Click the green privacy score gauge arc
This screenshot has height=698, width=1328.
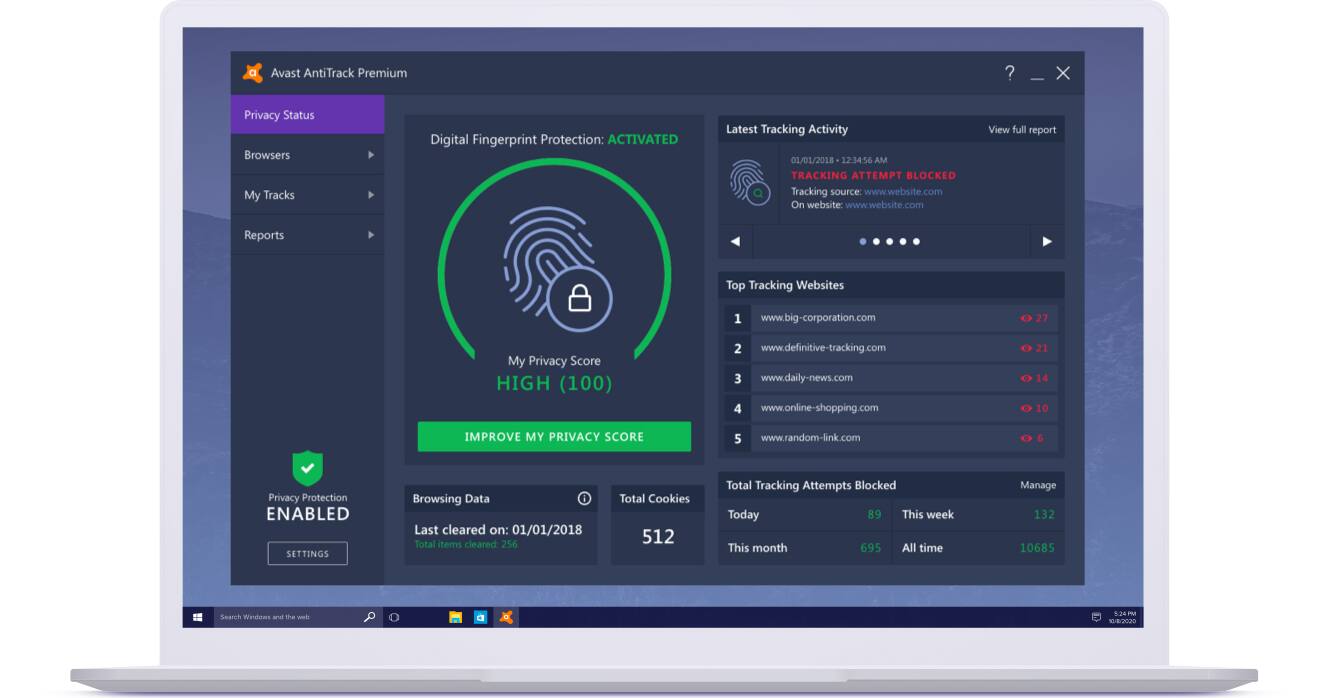pos(554,160)
